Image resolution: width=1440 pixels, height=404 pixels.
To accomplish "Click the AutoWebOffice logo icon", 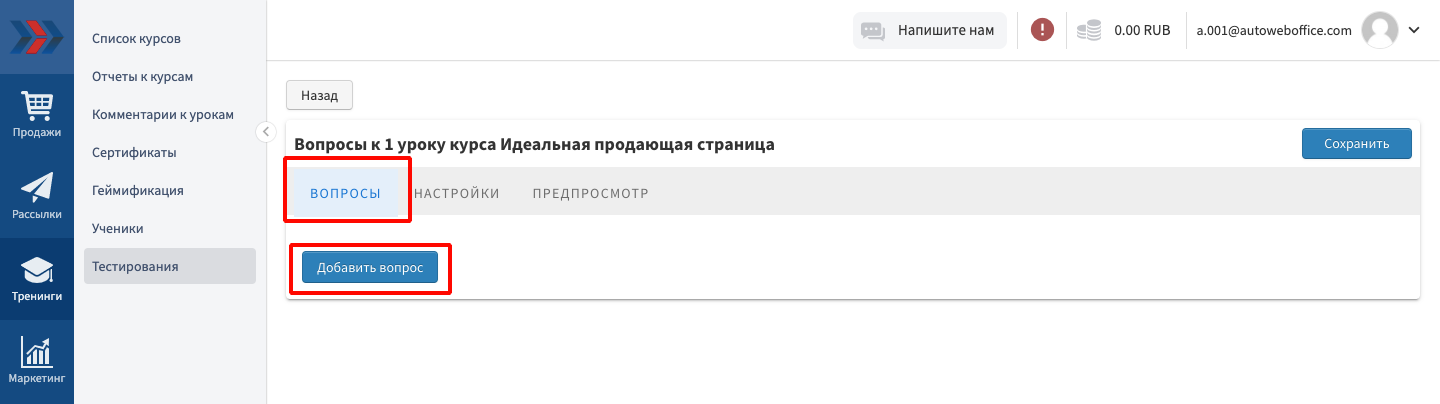I will coord(36,37).
